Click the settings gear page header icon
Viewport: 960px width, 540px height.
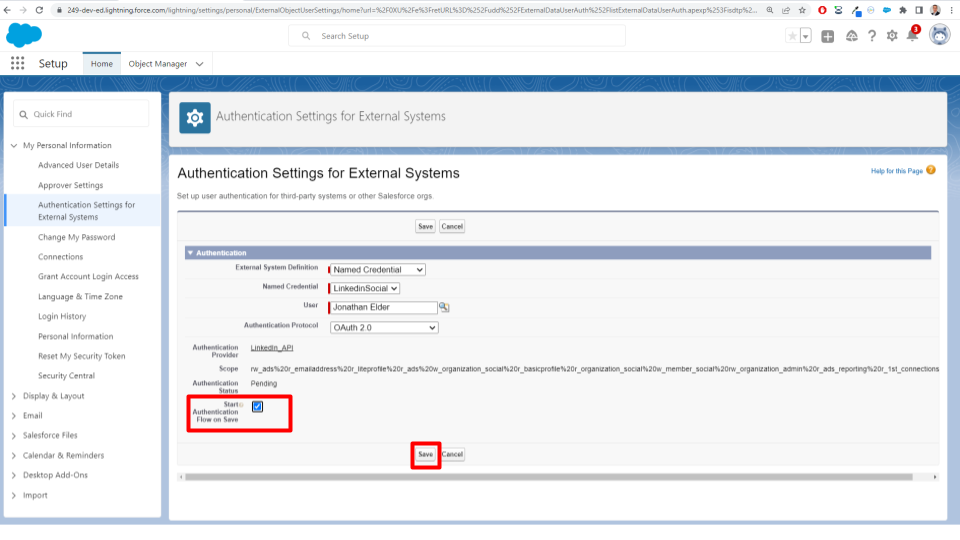pyautogui.click(x=195, y=118)
